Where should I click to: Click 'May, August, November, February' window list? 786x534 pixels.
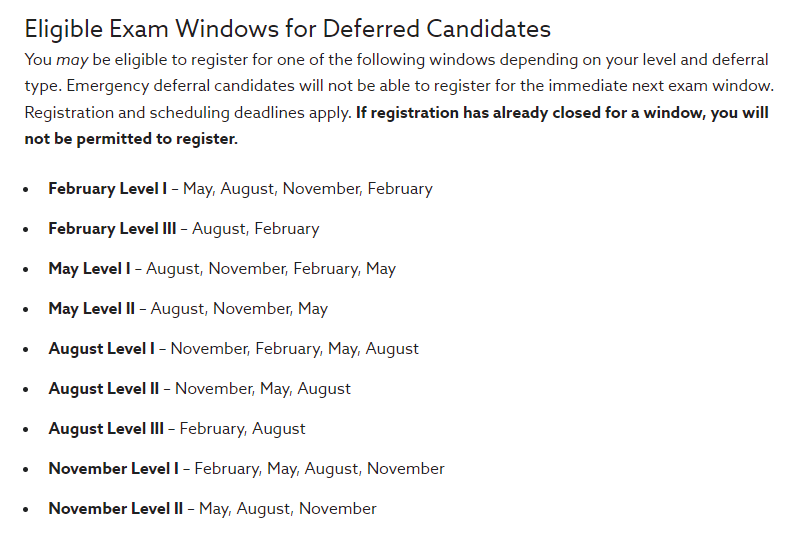[308, 189]
